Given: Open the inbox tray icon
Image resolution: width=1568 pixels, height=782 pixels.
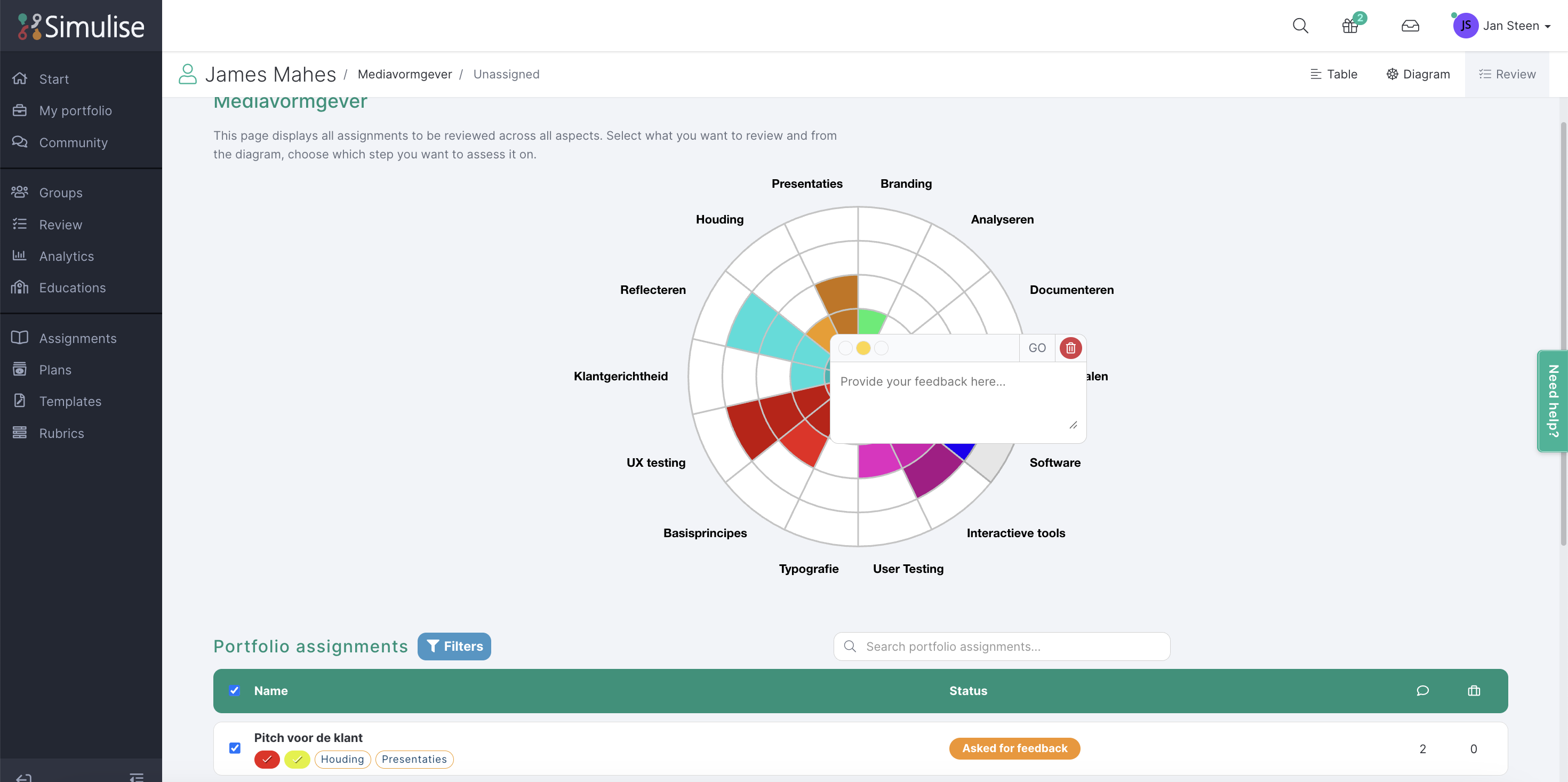Looking at the screenshot, I should (1410, 26).
